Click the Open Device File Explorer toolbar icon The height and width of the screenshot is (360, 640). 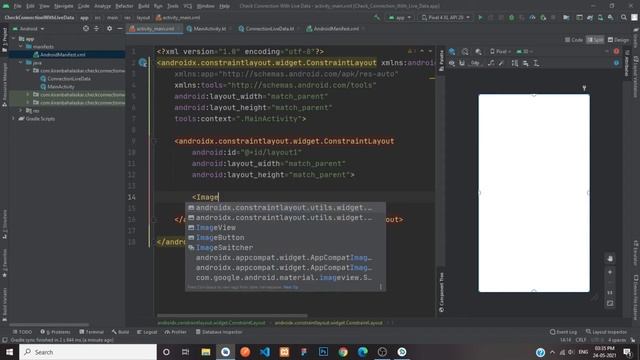tap(566, 18)
